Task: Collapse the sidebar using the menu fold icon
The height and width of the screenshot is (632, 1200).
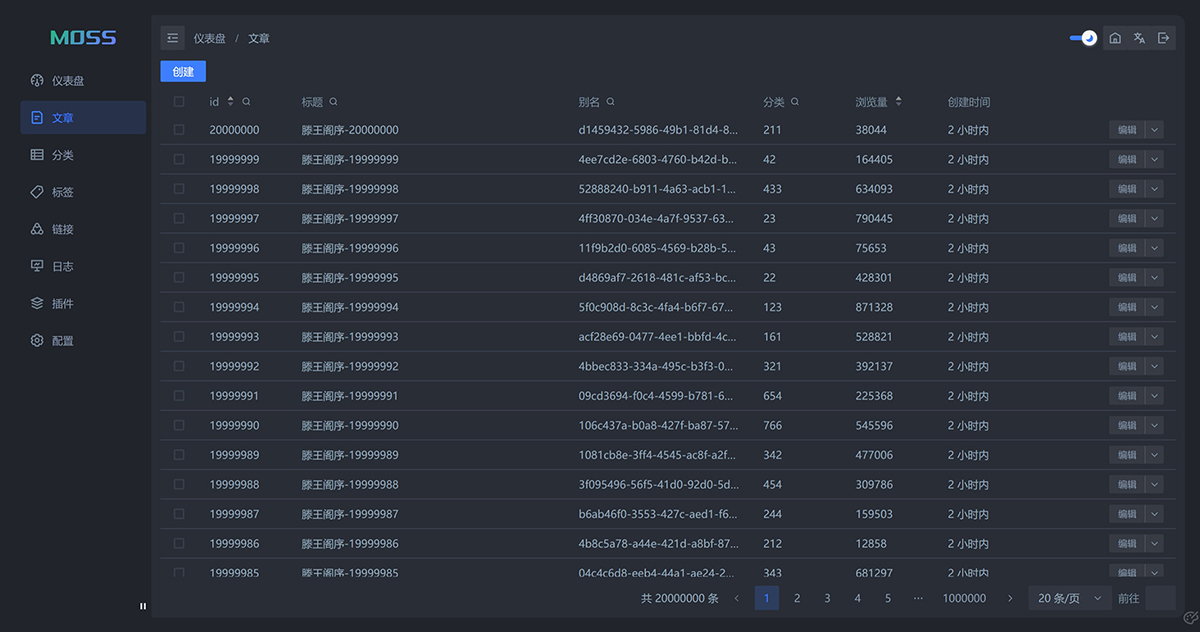Action: 173,38
